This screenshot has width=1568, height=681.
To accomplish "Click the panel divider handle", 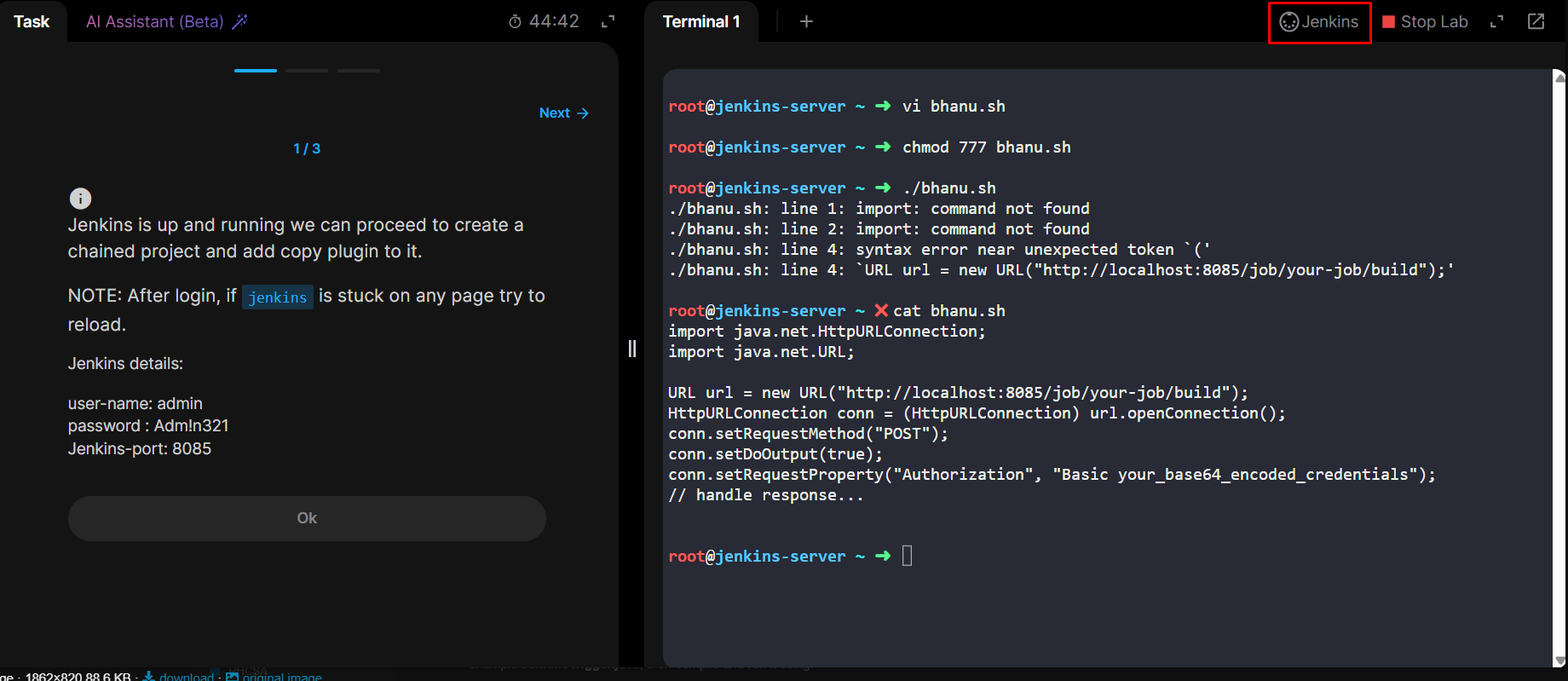I will point(631,349).
